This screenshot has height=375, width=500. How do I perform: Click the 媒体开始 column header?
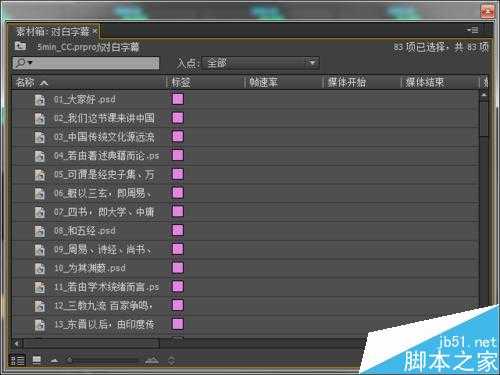[x=362, y=82]
